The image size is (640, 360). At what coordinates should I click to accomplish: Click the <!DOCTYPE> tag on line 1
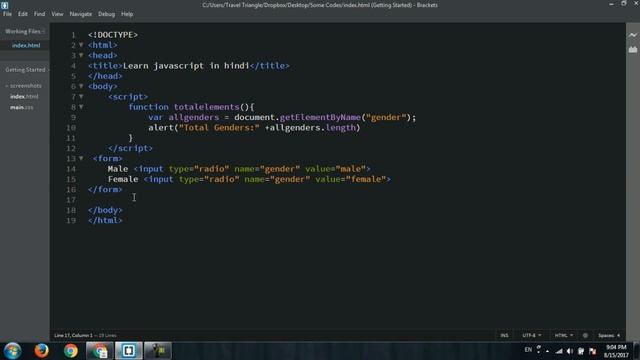[x=113, y=35]
